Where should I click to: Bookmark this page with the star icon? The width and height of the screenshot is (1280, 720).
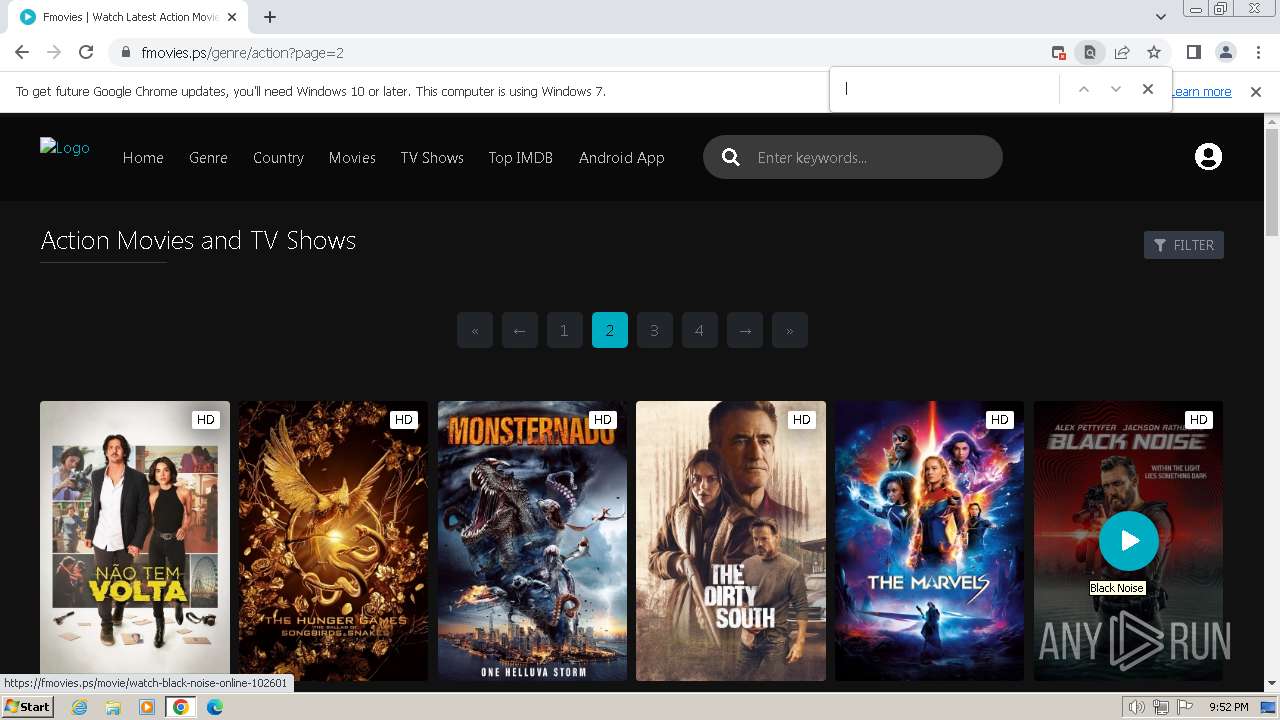coord(1154,52)
